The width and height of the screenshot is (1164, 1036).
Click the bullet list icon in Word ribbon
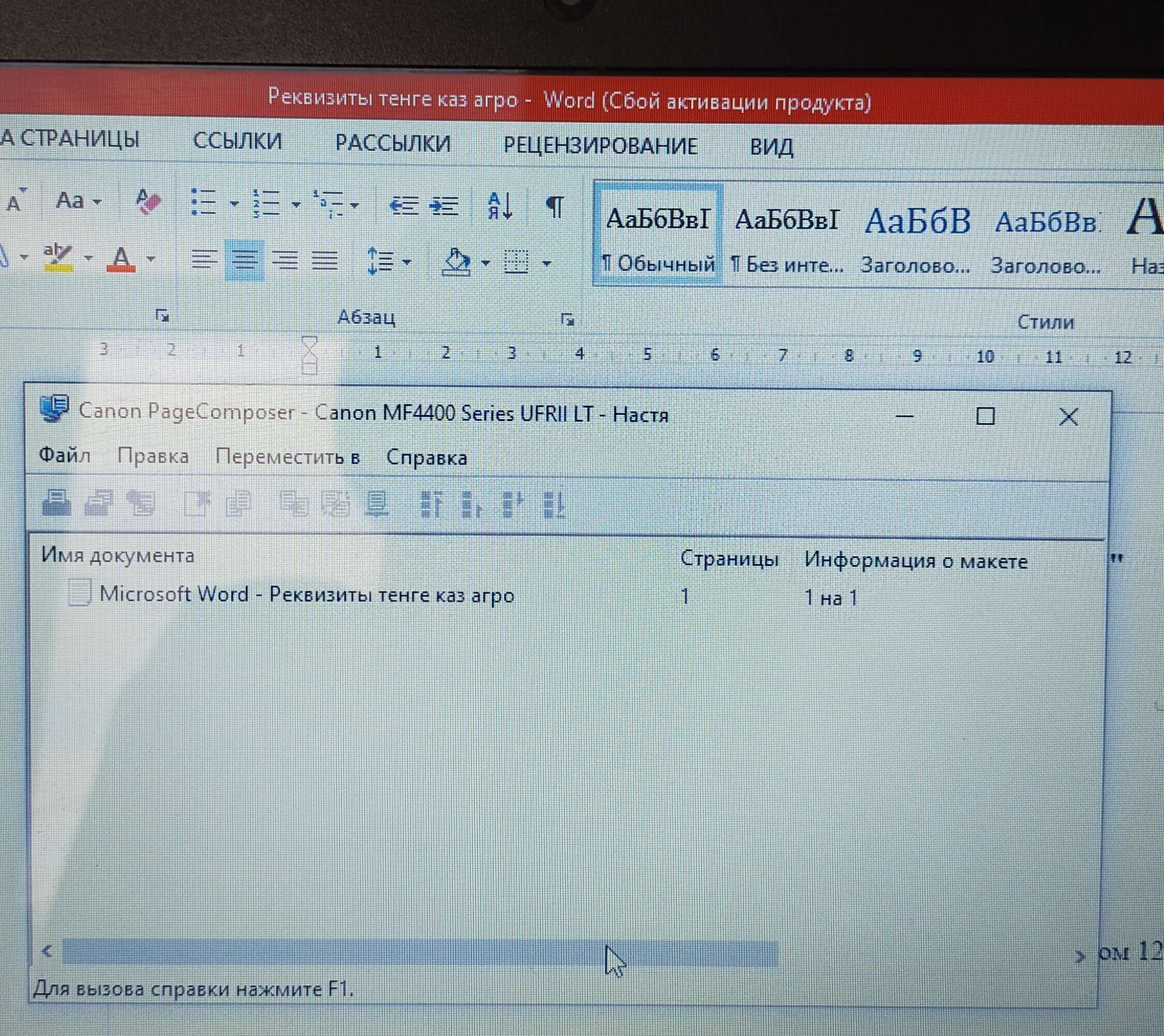click(x=204, y=202)
